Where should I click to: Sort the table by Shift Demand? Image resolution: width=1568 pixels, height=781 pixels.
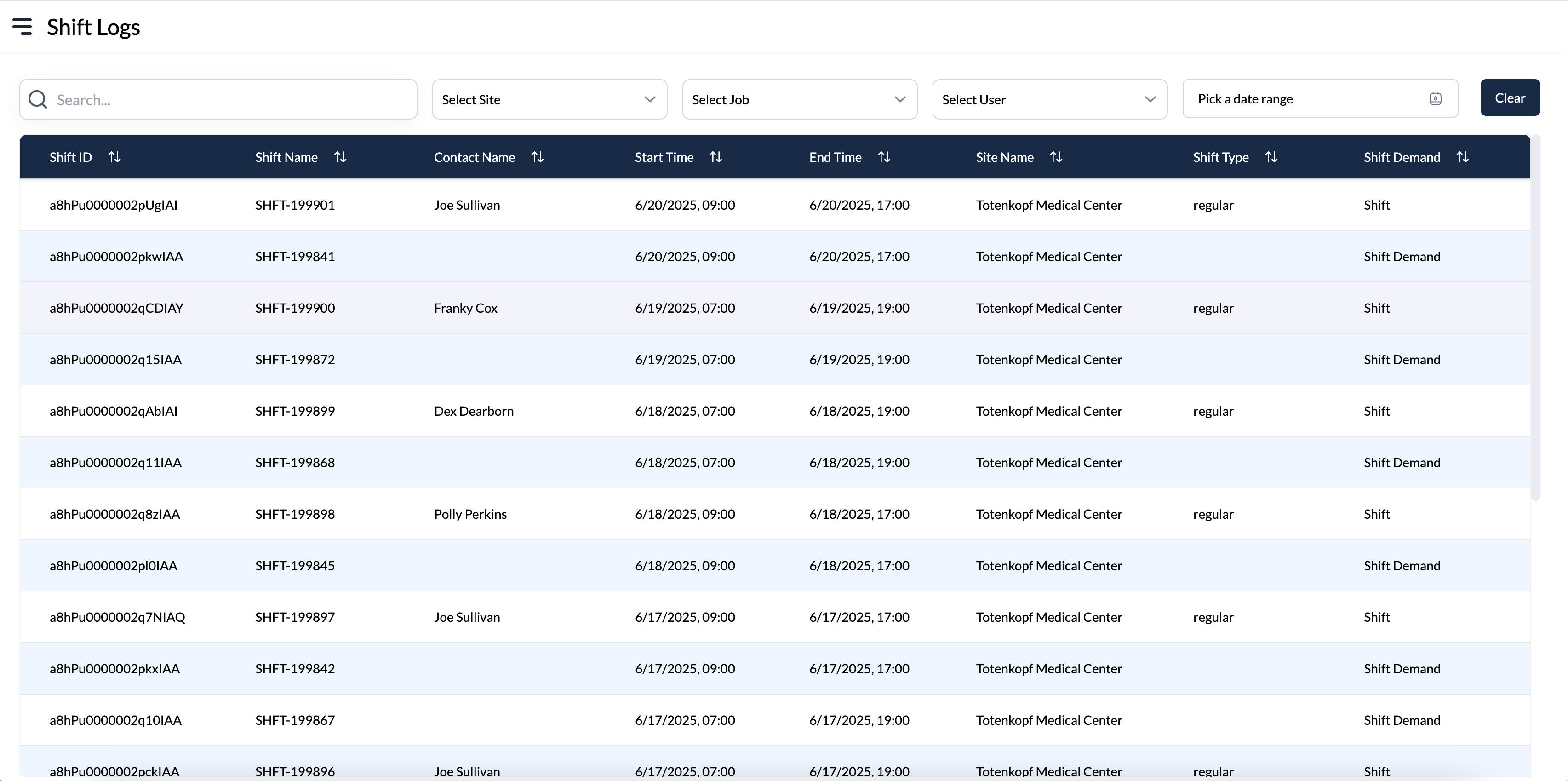pos(1463,156)
